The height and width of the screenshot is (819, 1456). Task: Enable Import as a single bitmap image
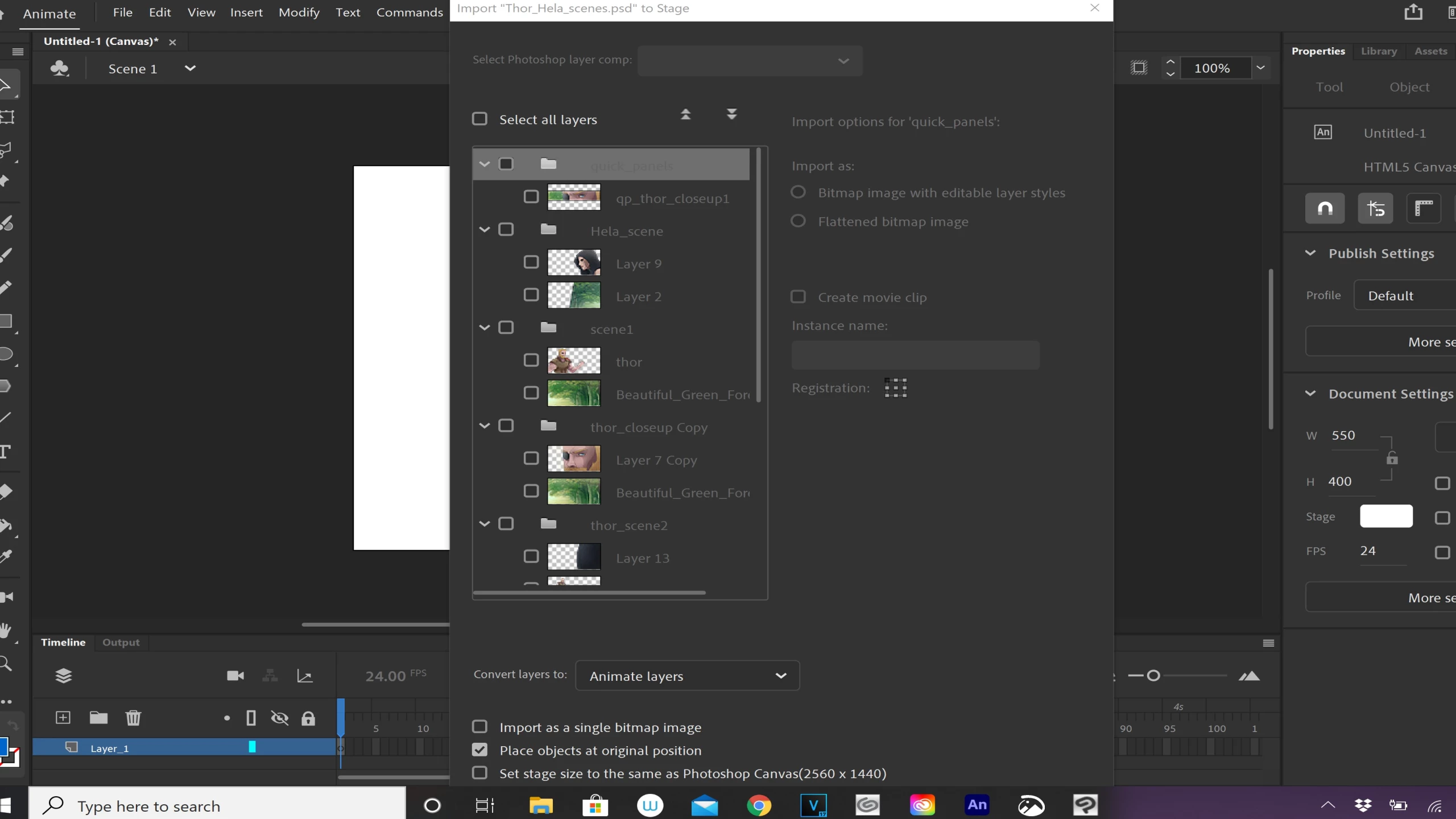(x=479, y=727)
